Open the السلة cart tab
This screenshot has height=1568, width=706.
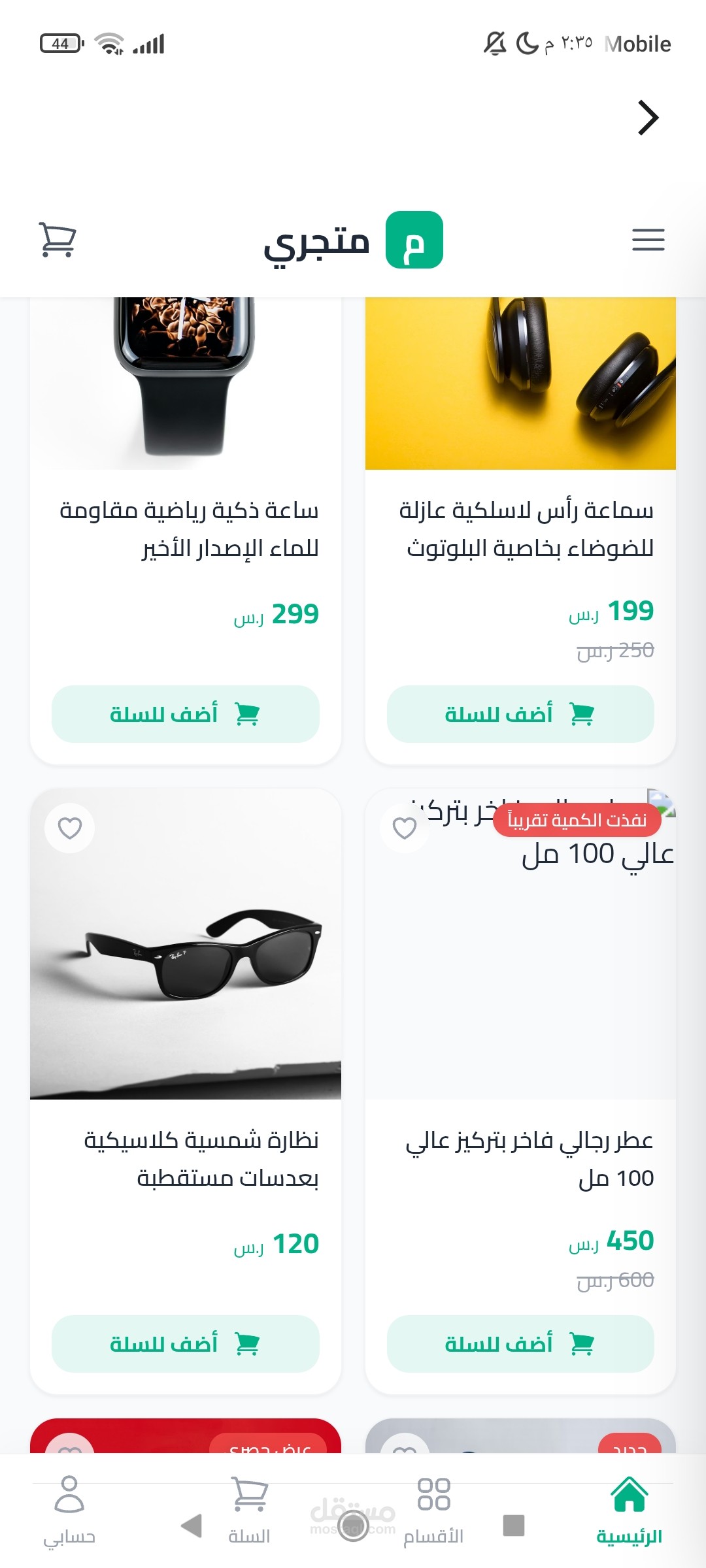coord(249,1511)
